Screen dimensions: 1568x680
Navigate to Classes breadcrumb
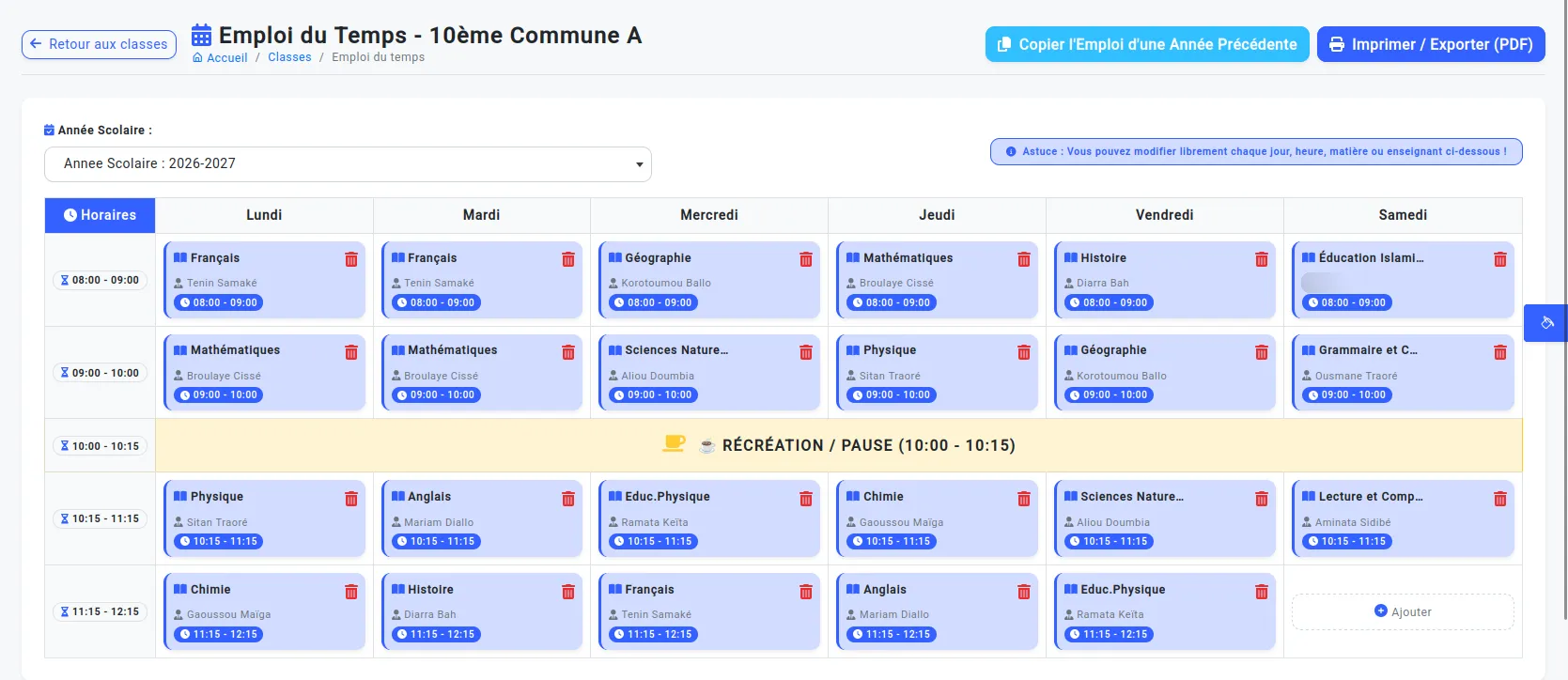289,57
